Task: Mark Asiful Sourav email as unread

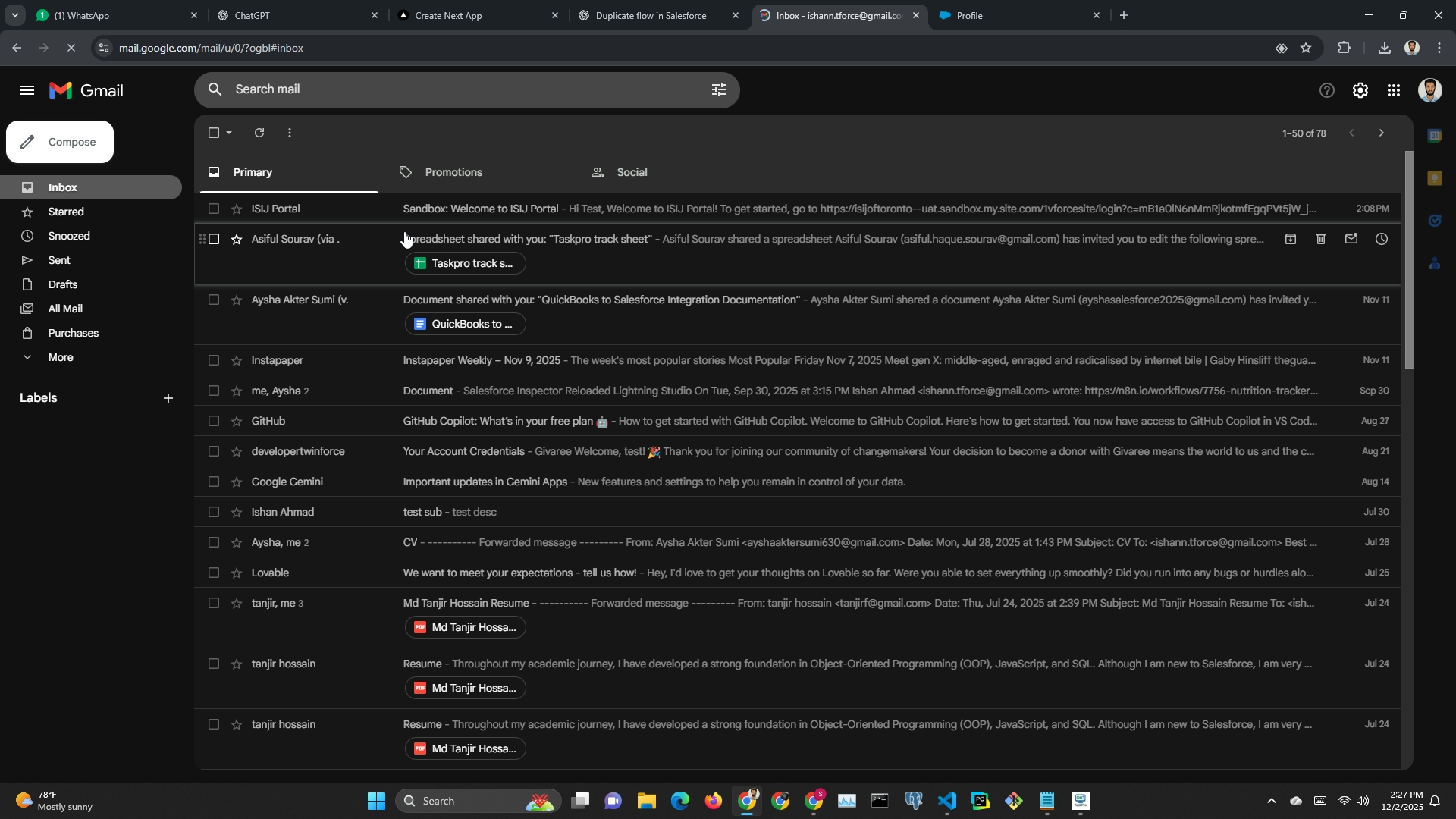Action: pos(1351,240)
